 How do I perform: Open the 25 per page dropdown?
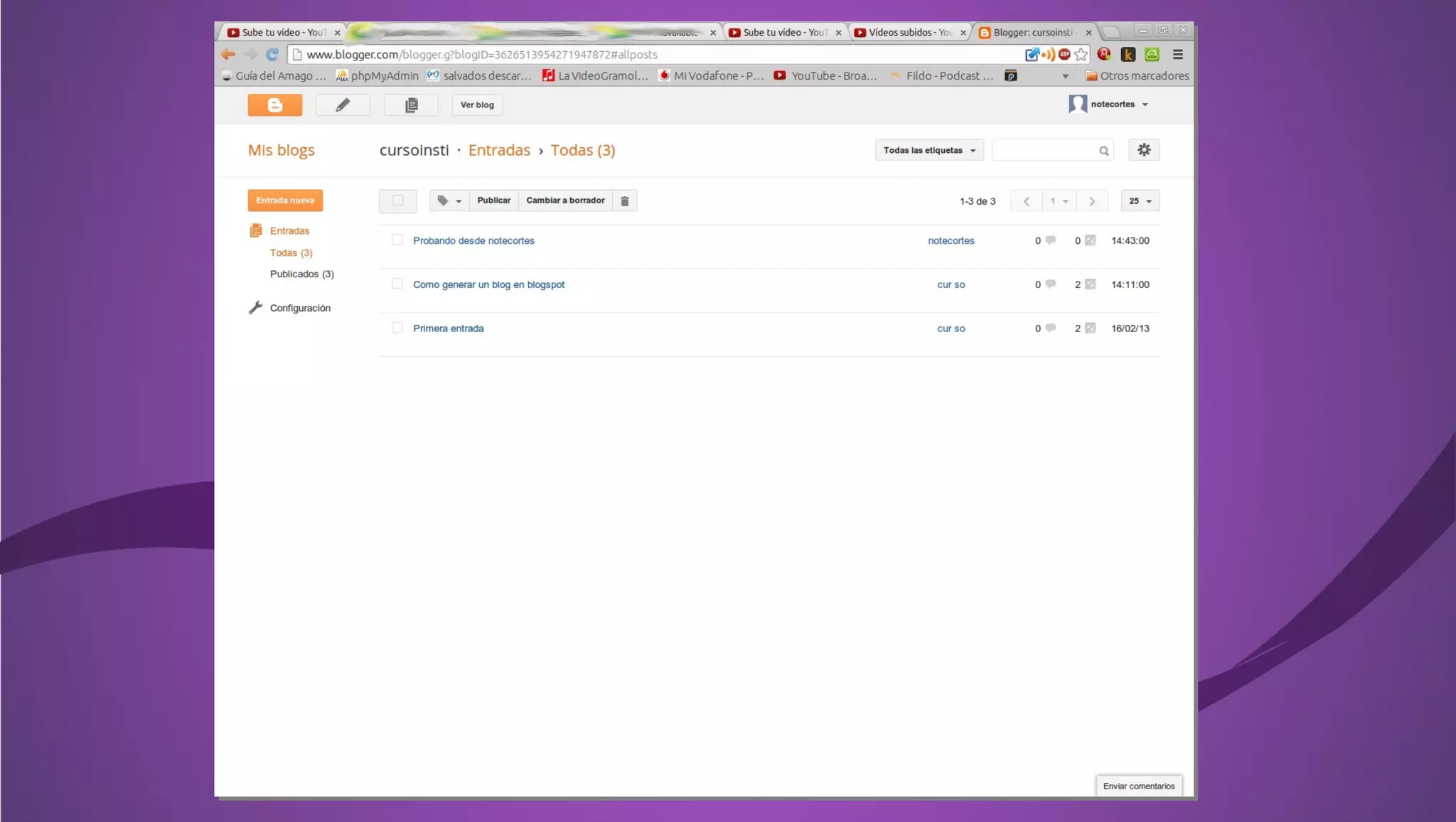coord(1140,201)
